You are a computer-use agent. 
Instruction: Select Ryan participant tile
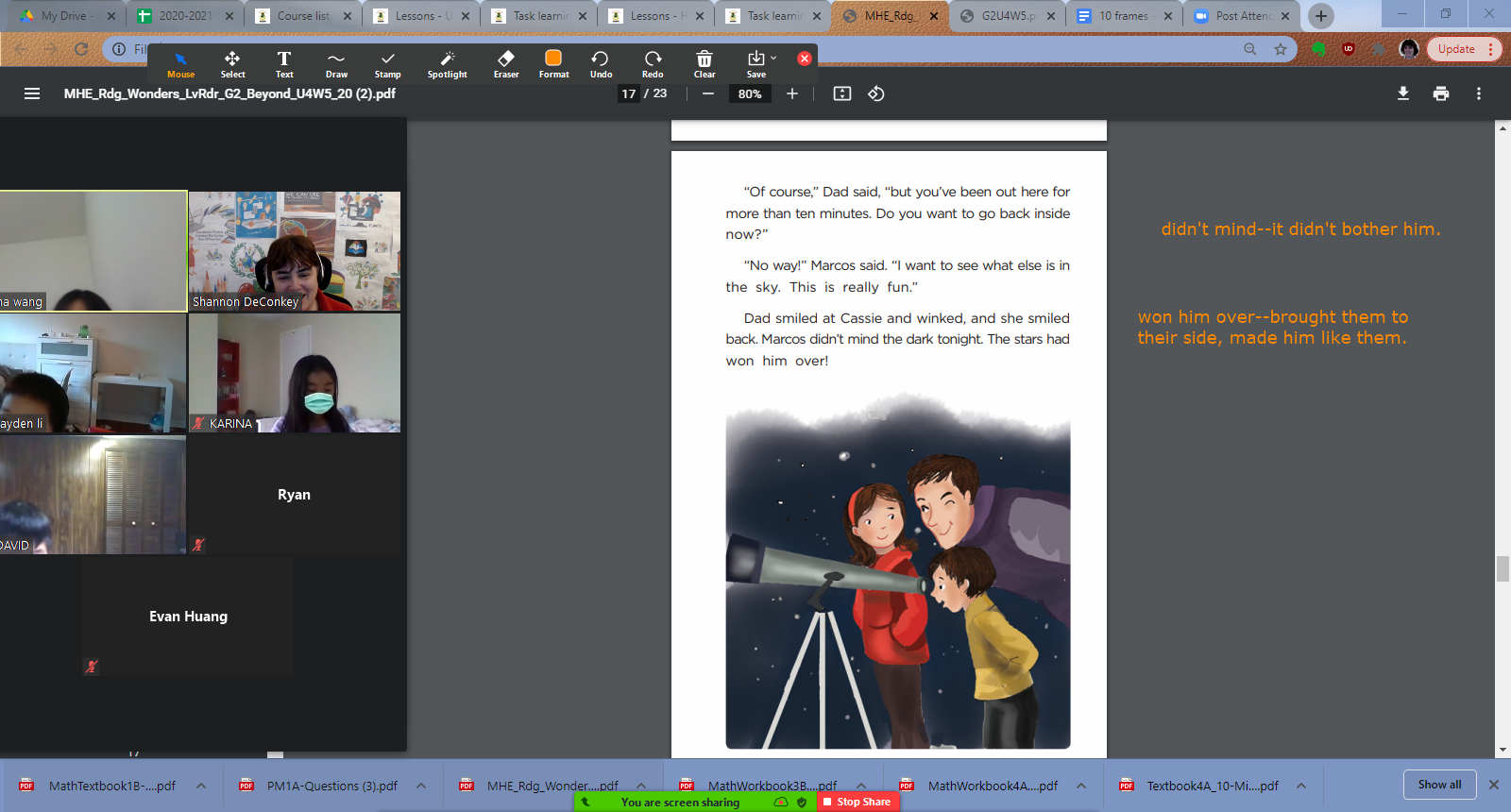(295, 495)
